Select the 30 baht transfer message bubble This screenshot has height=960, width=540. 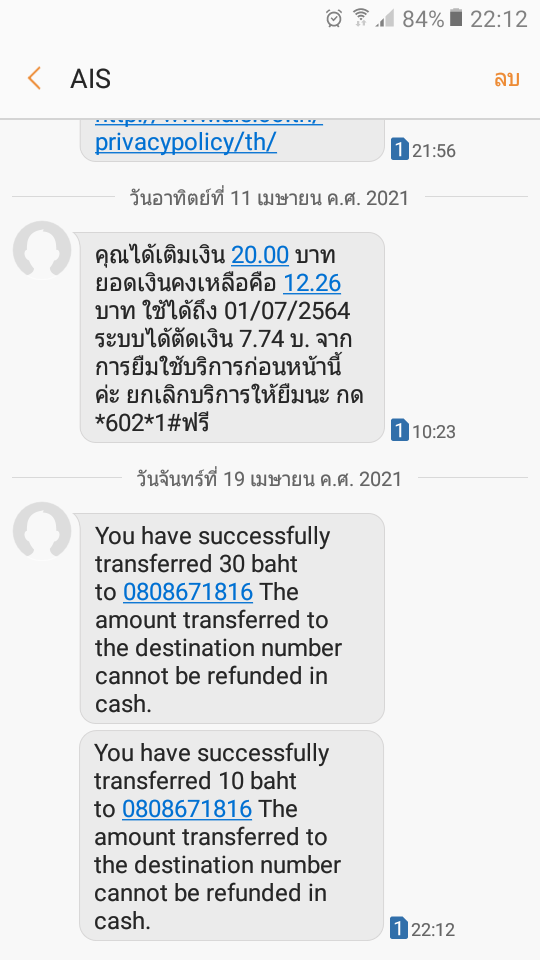[x=232, y=618]
